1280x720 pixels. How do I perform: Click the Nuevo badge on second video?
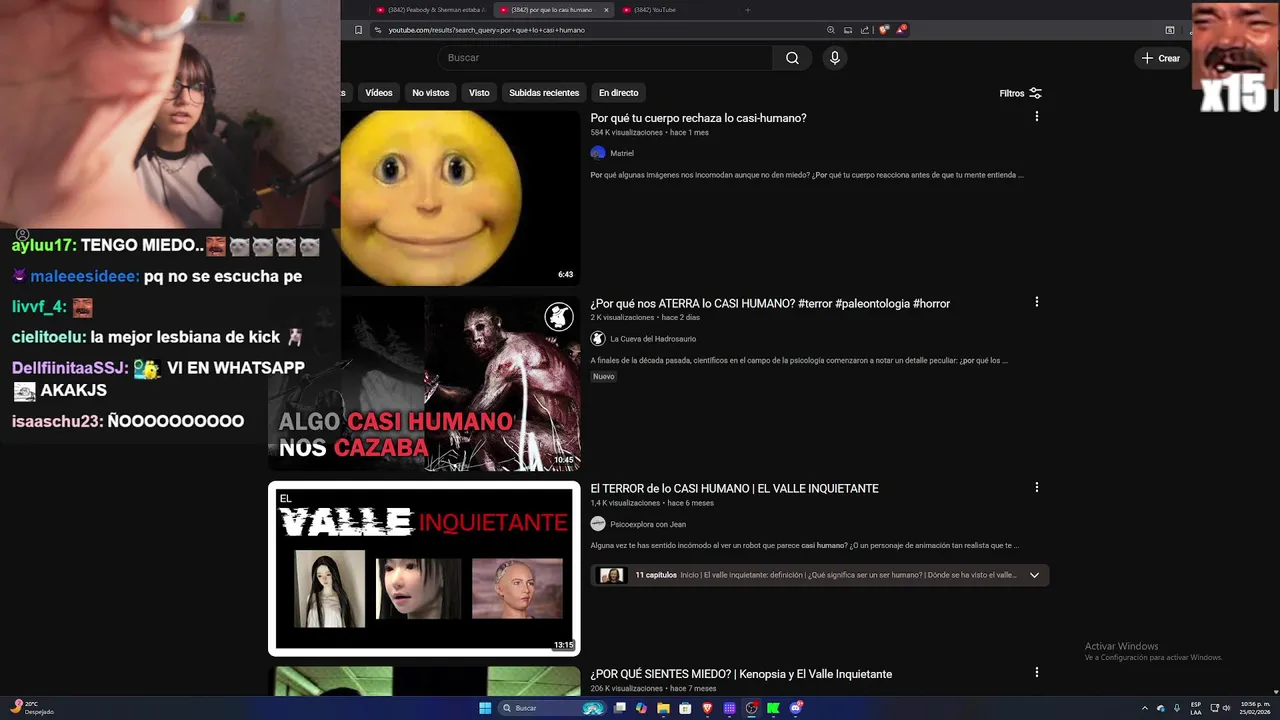603,376
